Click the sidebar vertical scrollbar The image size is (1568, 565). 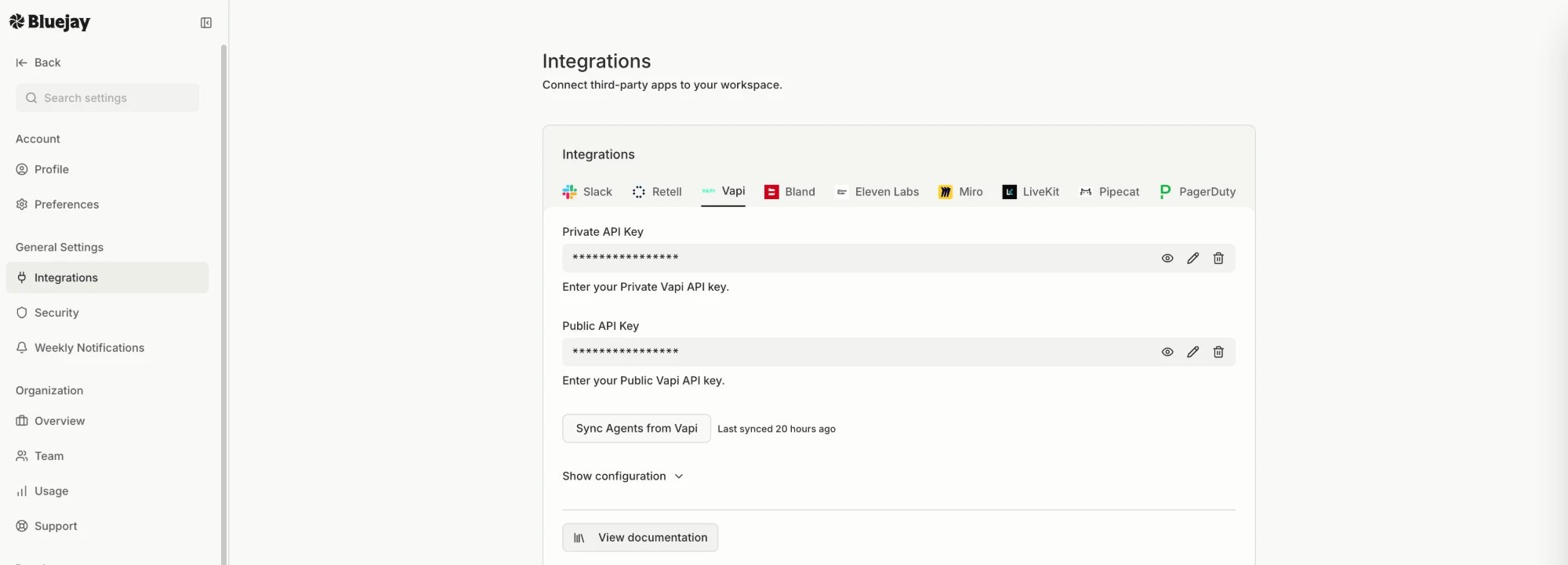point(223,304)
